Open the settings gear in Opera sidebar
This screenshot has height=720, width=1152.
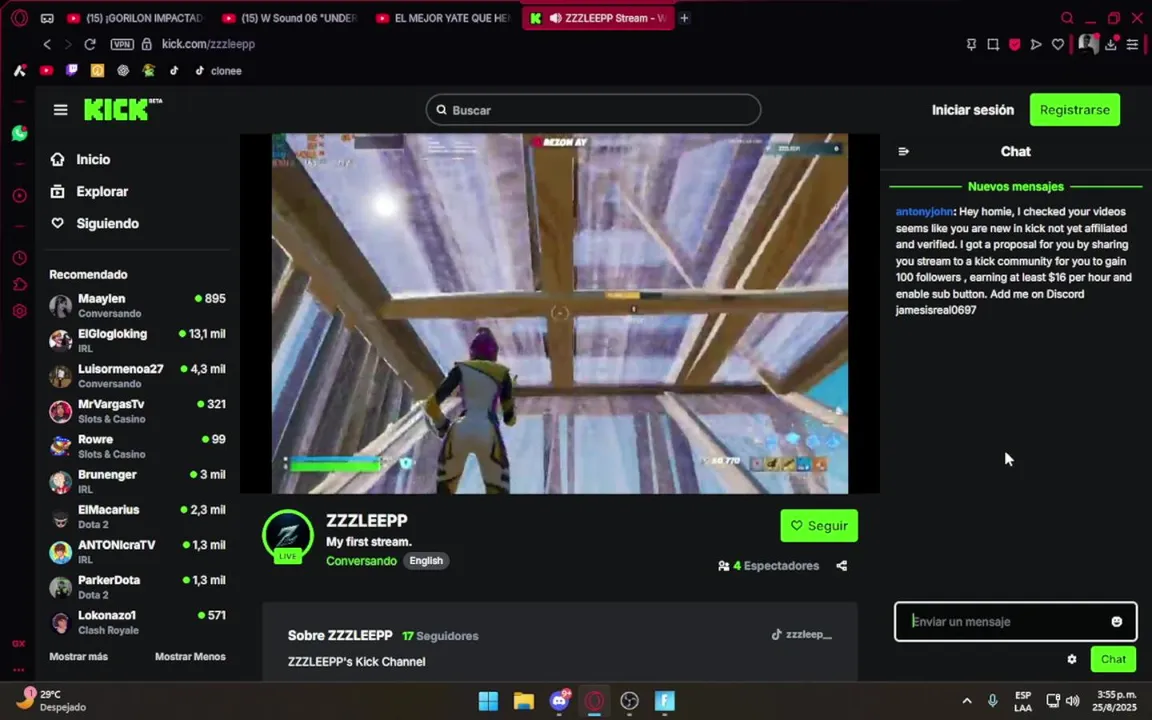click(x=20, y=311)
